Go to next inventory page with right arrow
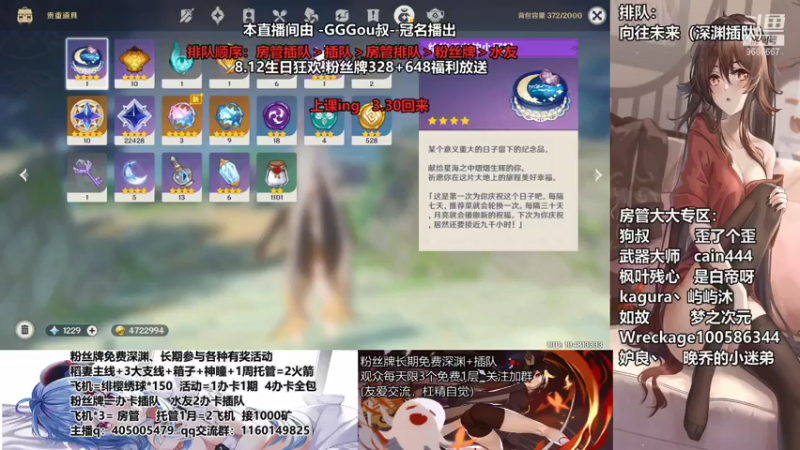 [x=598, y=175]
